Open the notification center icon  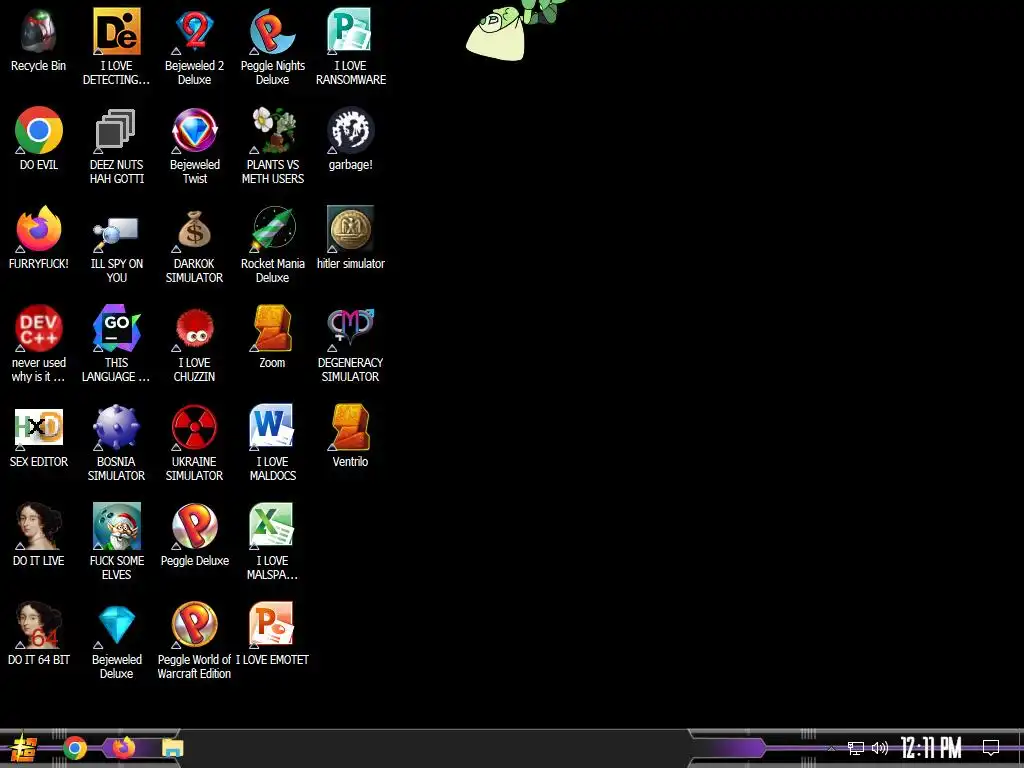[991, 748]
